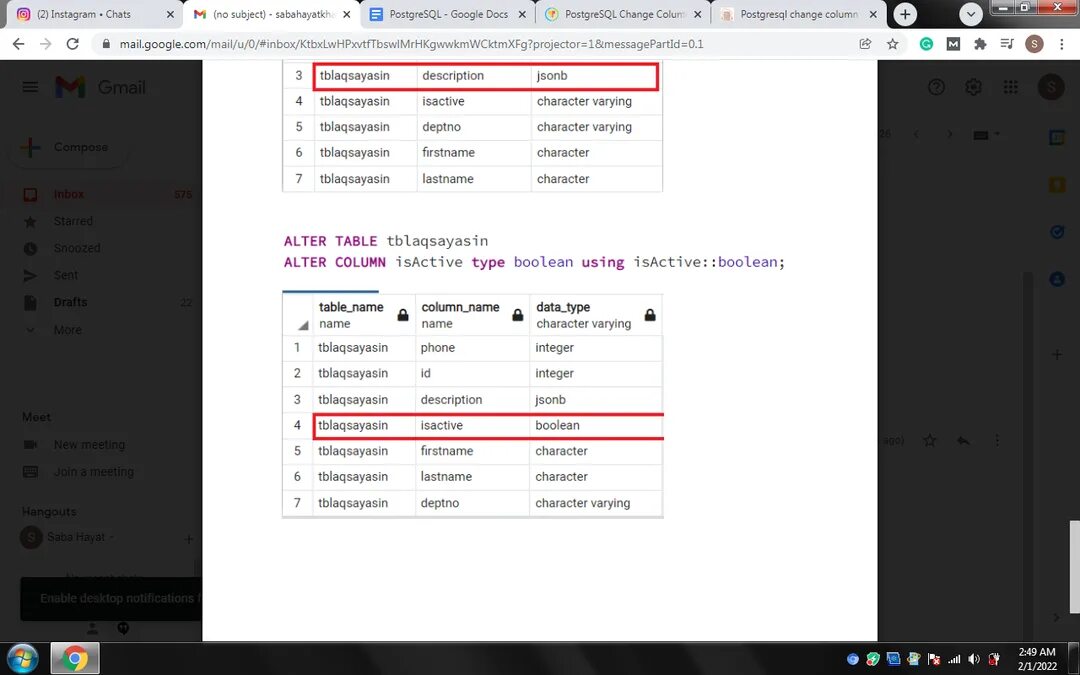Close PostgreSQL - Google Docs tab

coord(522,14)
